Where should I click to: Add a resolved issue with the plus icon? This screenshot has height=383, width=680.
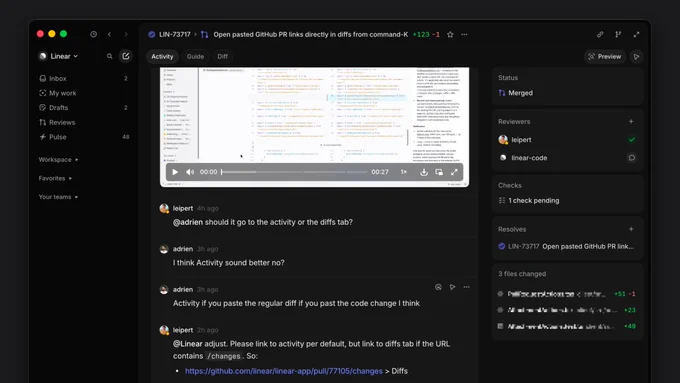[631, 229]
